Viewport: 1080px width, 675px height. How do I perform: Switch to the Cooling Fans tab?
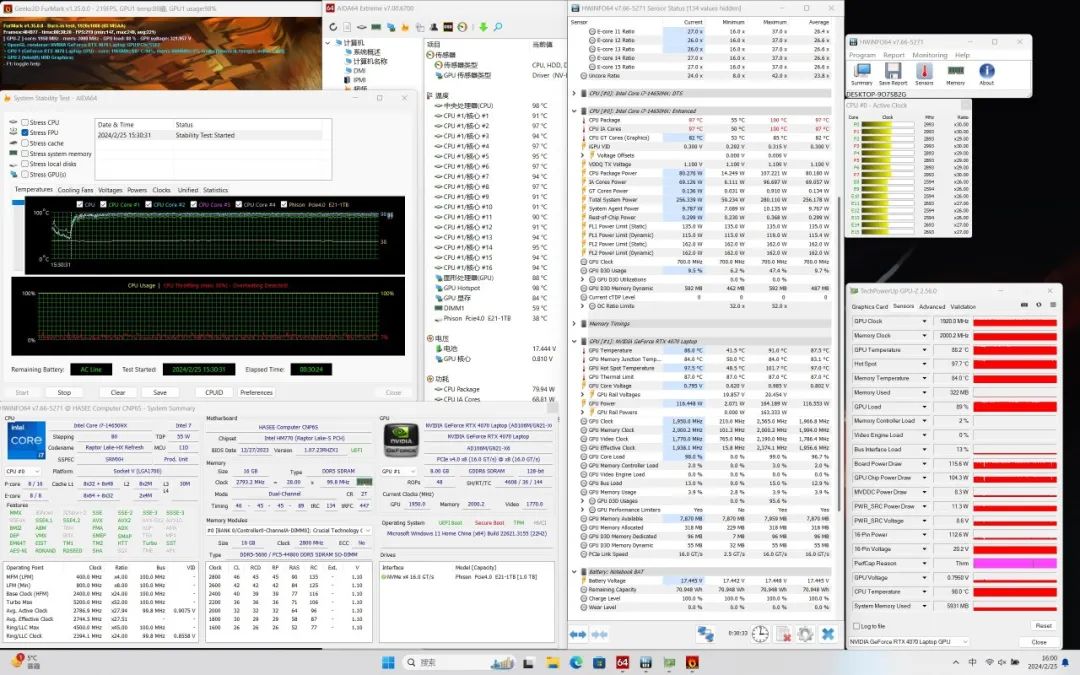coord(75,189)
